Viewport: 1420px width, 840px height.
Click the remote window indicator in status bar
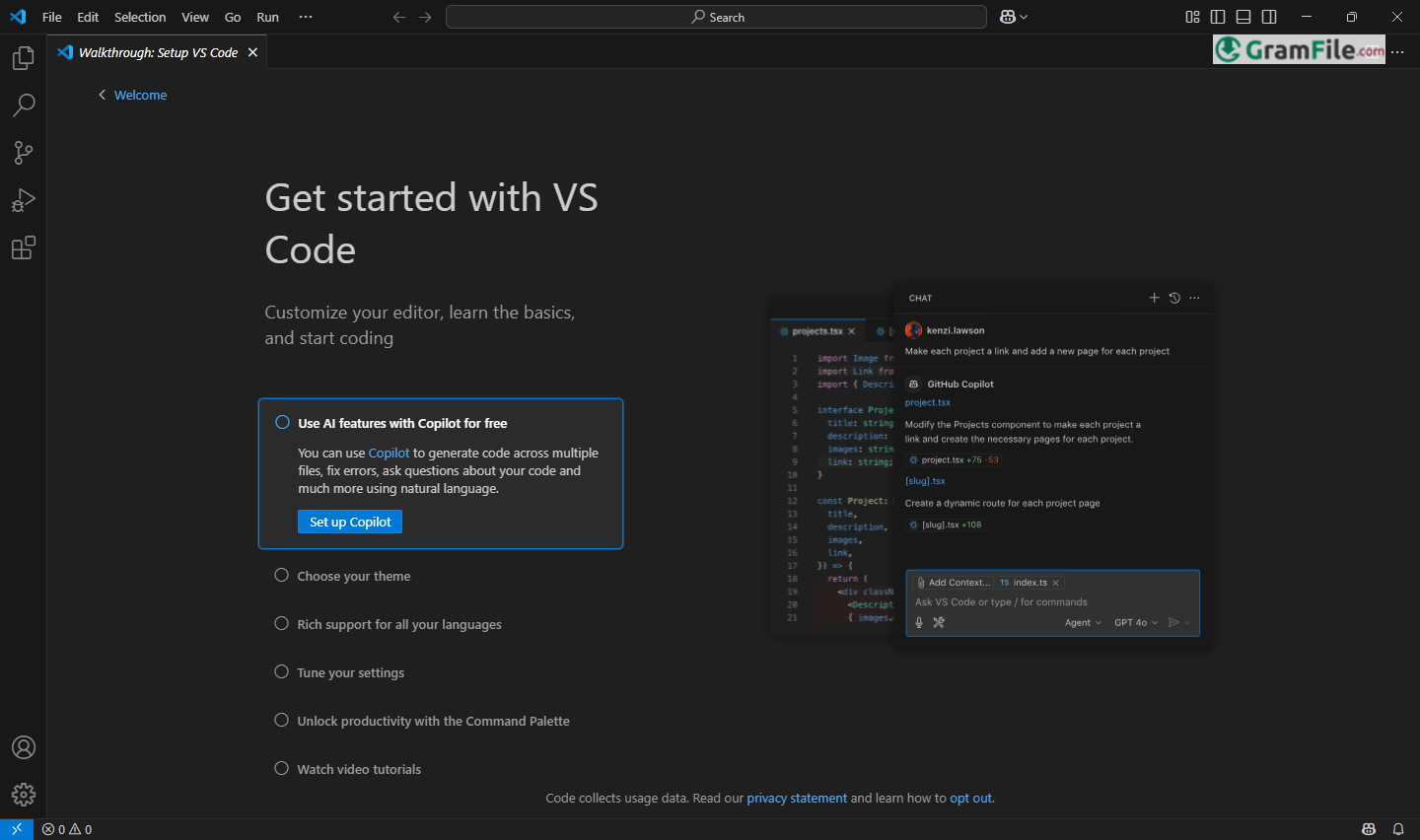17,829
